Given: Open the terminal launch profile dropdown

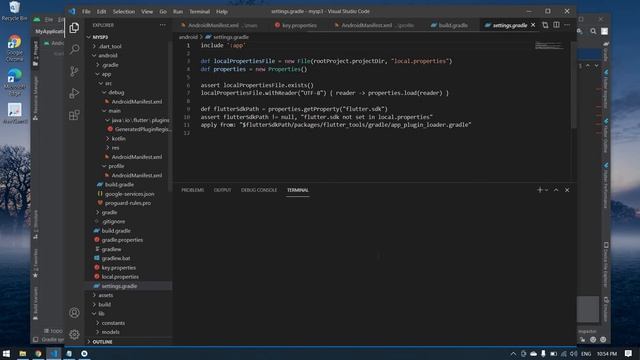Looking at the screenshot, I should 547,190.
